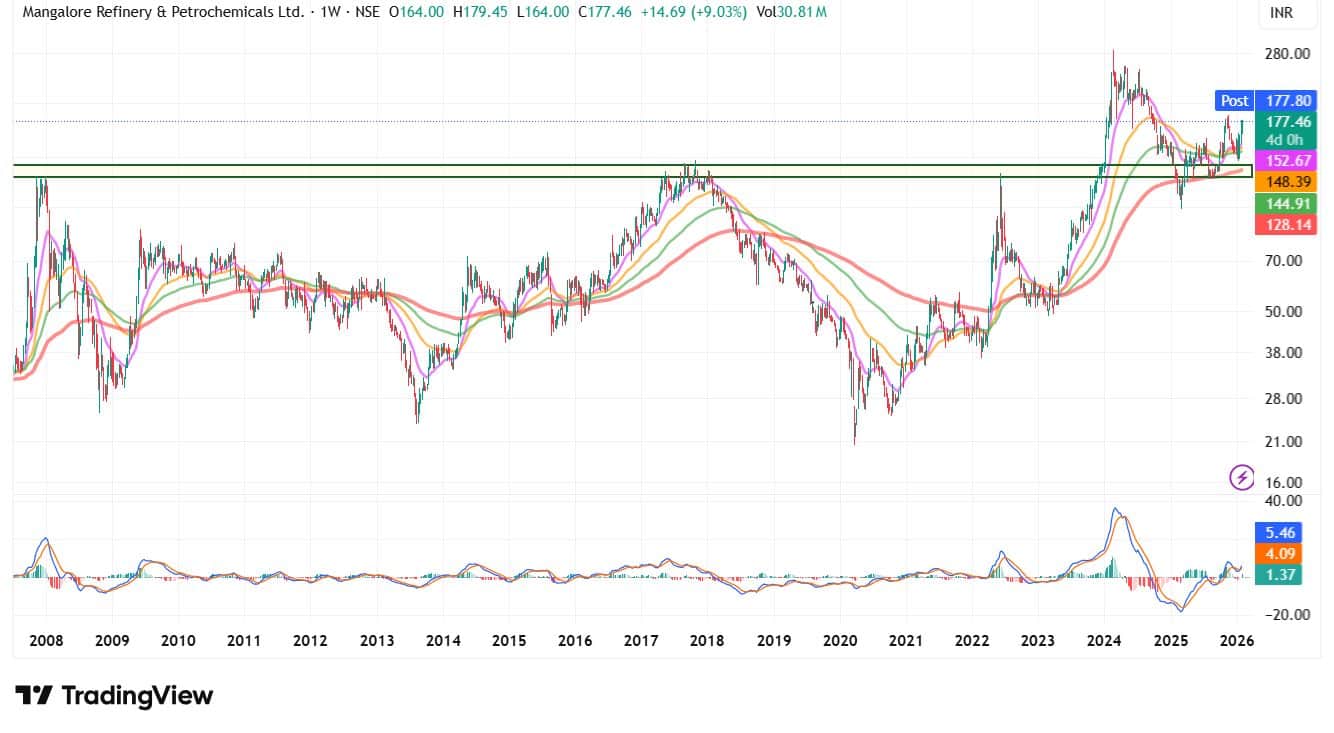
Task: Click the 2012 label on time axis
Action: [311, 640]
